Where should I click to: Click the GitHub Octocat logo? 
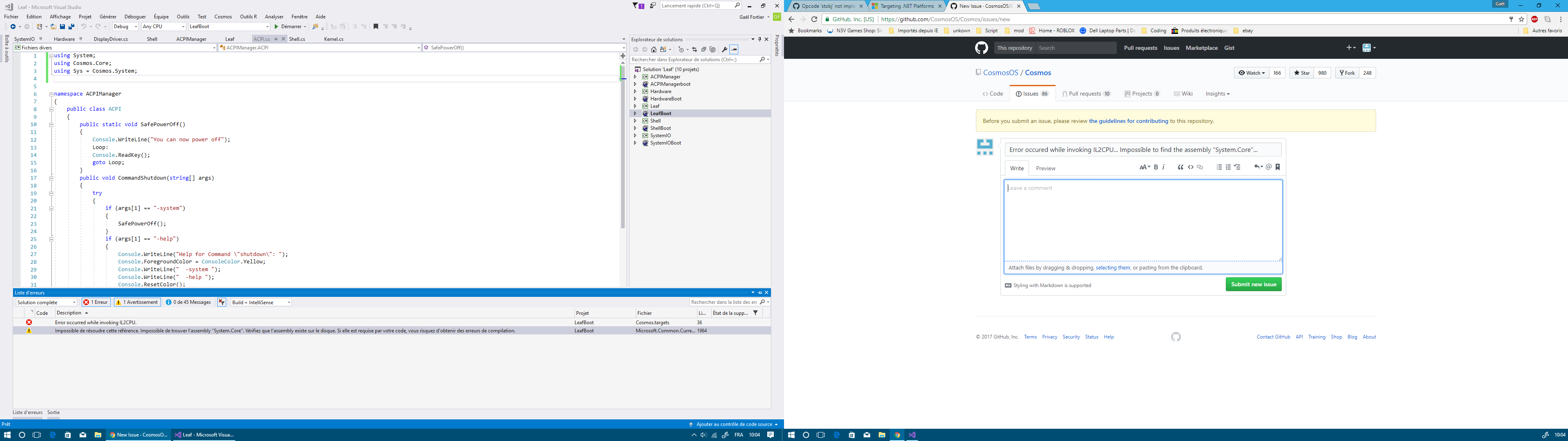point(981,48)
